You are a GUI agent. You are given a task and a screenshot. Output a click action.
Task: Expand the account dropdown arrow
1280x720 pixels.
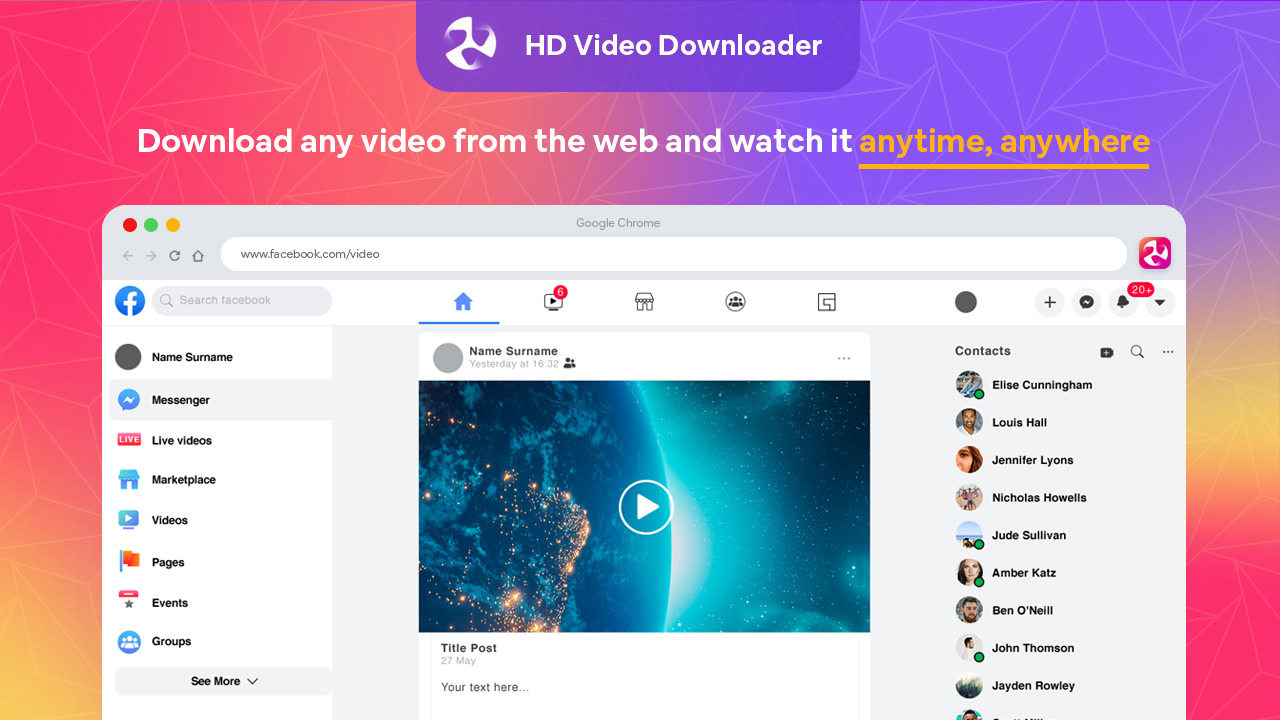point(1160,302)
